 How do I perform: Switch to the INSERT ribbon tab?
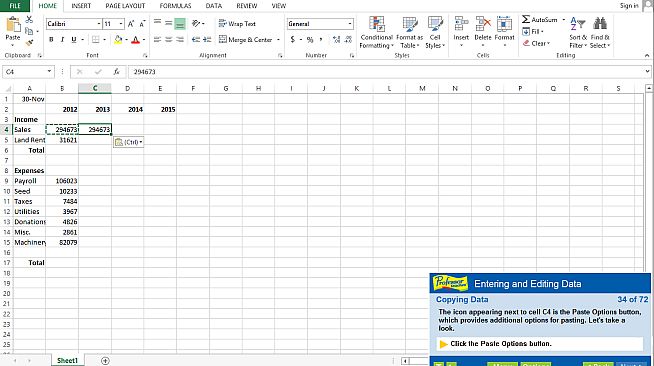(81, 6)
